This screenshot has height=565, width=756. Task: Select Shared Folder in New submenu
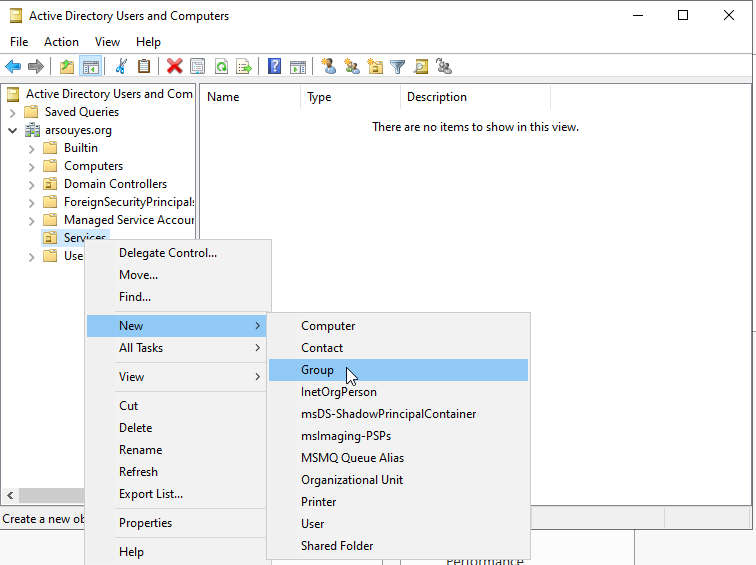pyautogui.click(x=398, y=546)
